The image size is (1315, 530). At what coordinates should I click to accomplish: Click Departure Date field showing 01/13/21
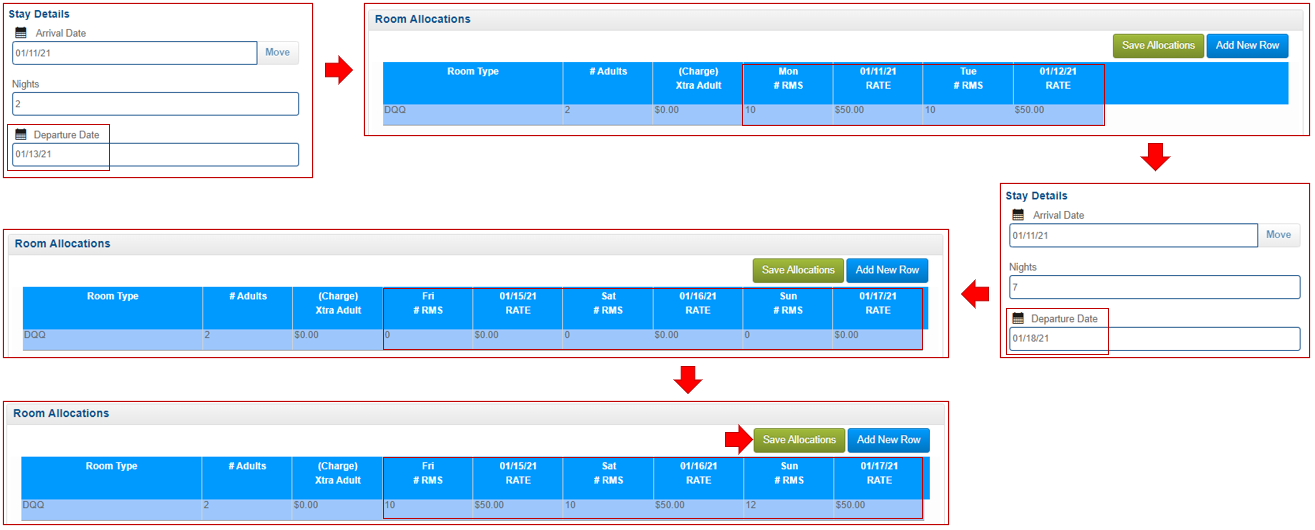(155, 155)
